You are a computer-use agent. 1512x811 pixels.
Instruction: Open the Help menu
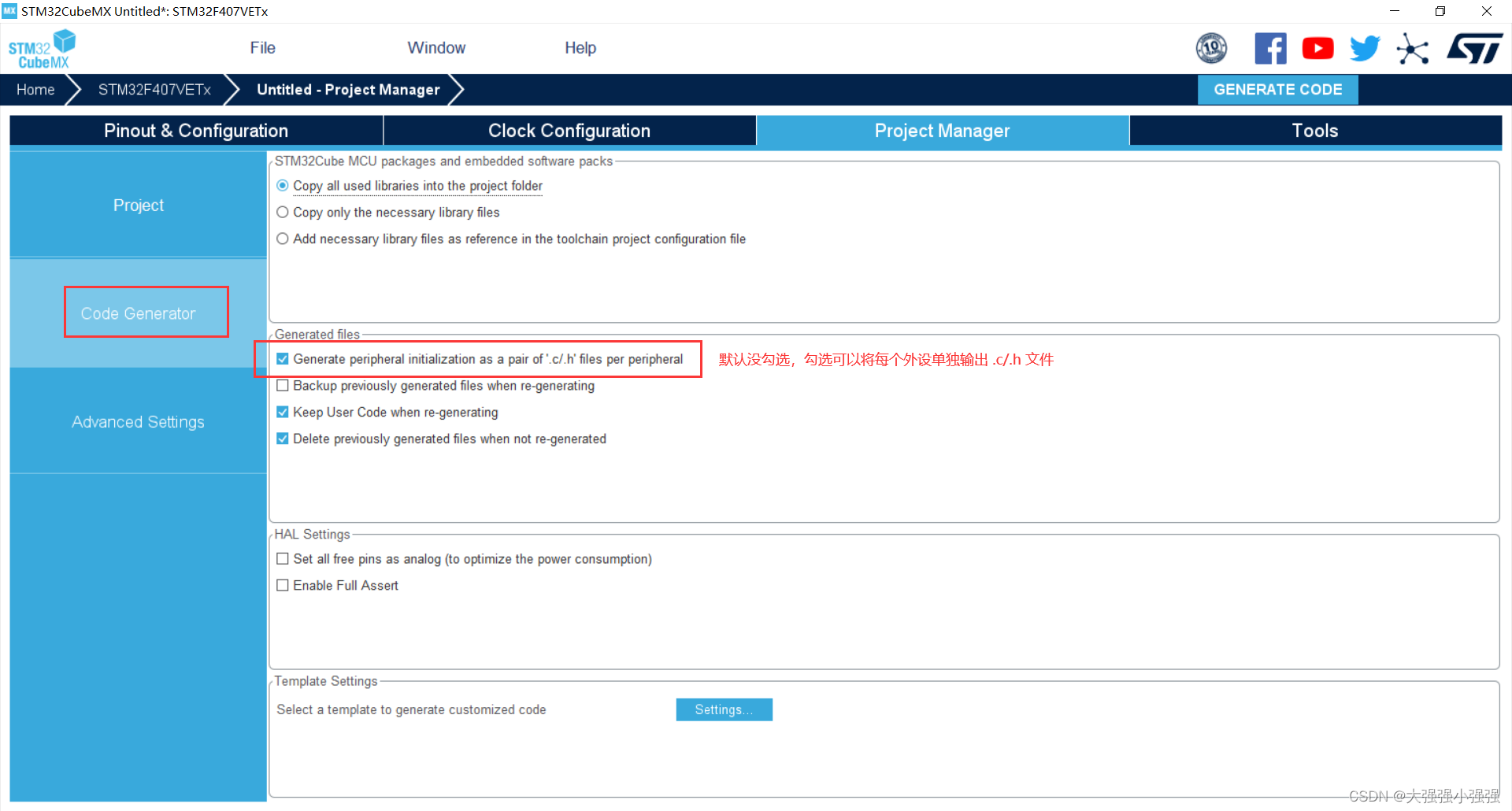[x=580, y=48]
